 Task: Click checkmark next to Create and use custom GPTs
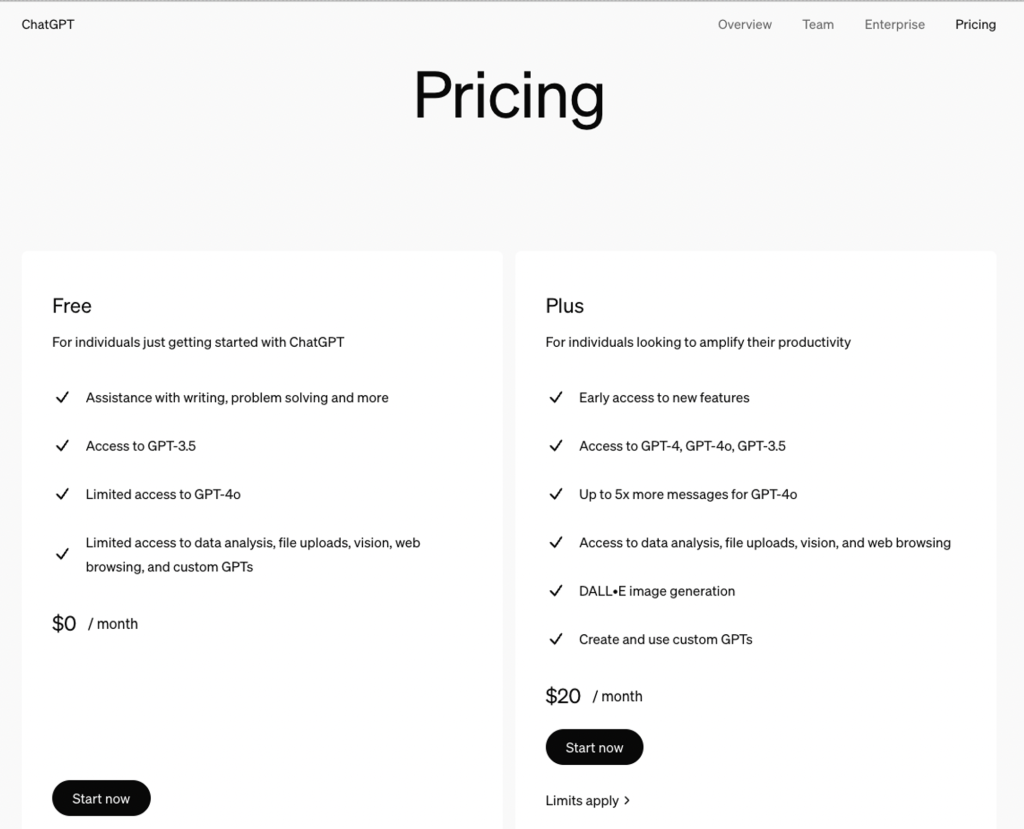pyautogui.click(x=556, y=639)
